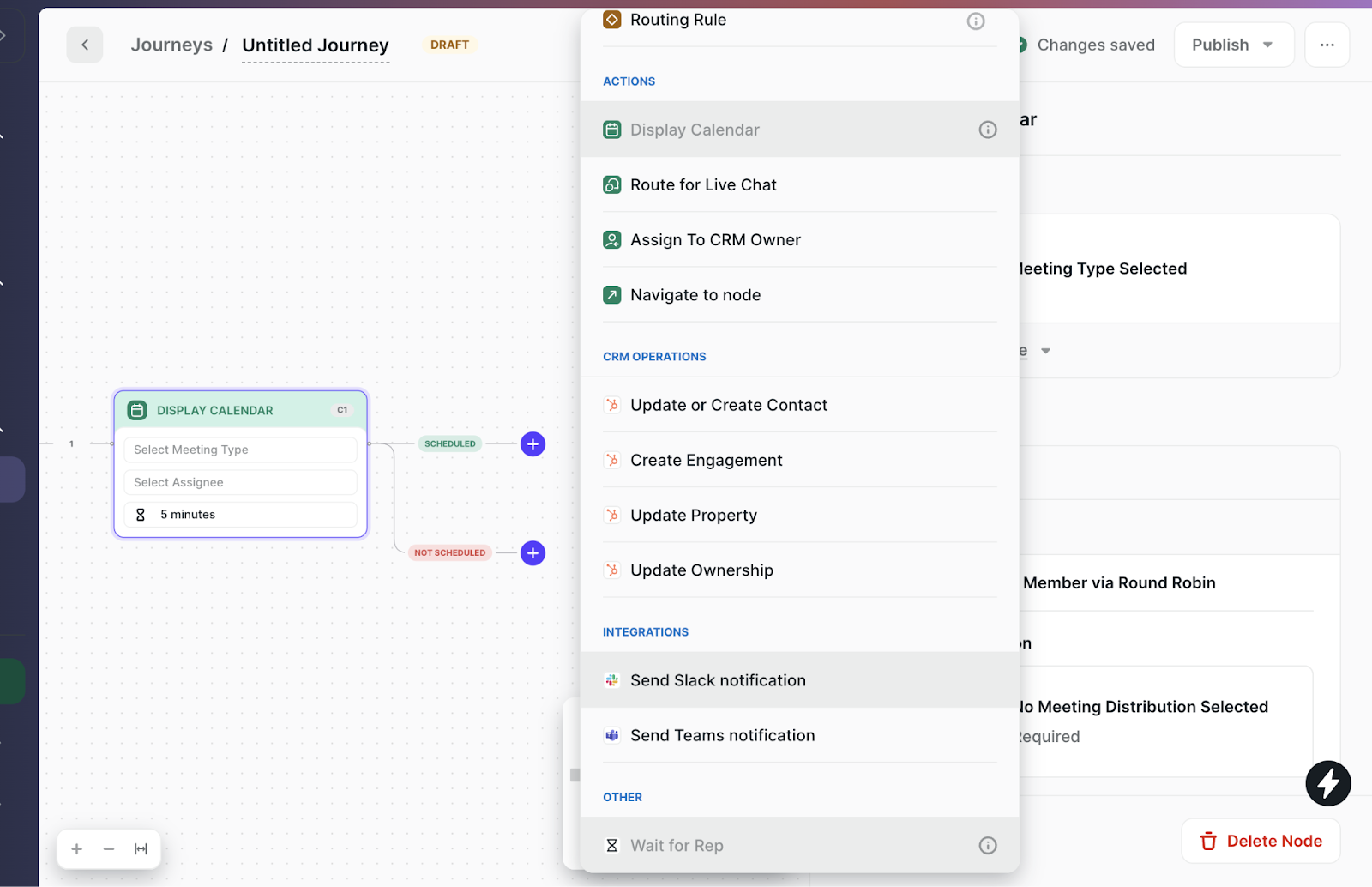Open the lightning bolt quick action button
1372x887 pixels.
(x=1327, y=783)
